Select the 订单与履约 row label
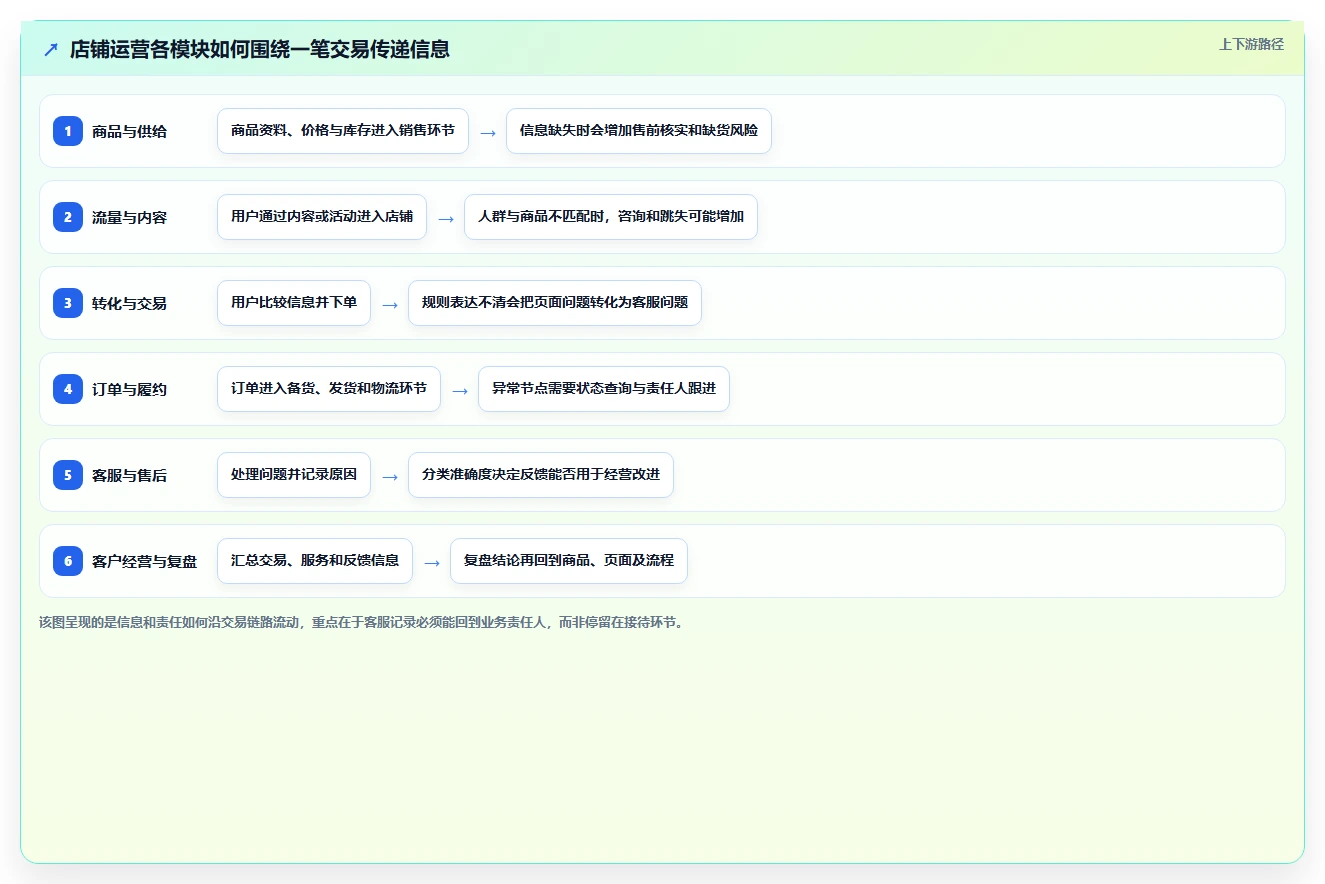Image resolution: width=1325 pixels, height=884 pixels. 130,389
